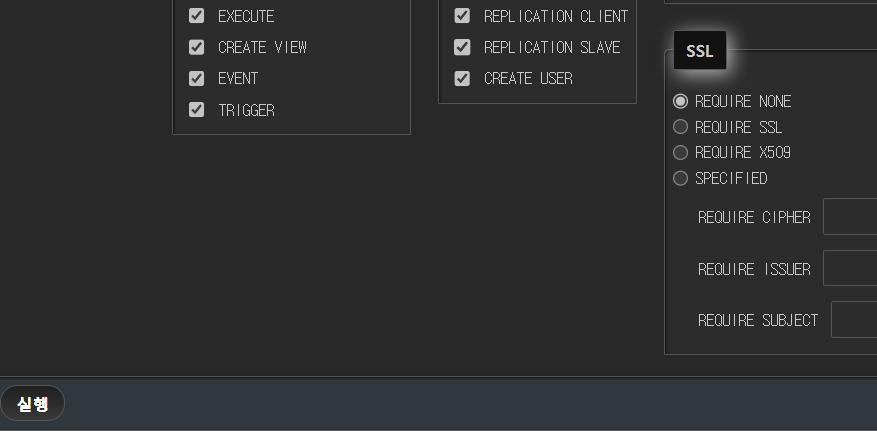The width and height of the screenshot is (877, 431).
Task: Pick the SPECIFIED SSL radio option
Action: [x=681, y=178]
